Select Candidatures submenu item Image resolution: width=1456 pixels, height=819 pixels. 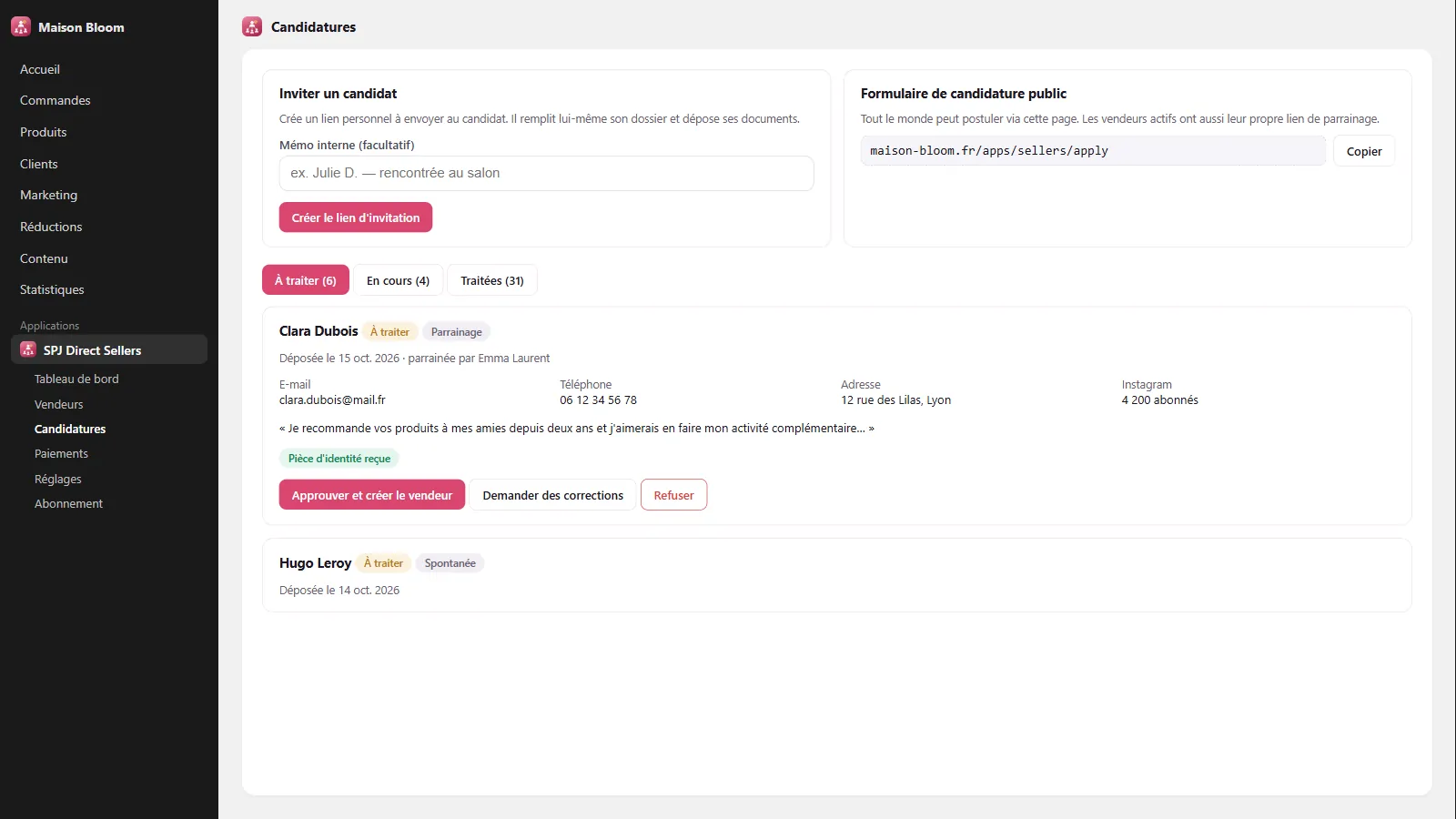click(70, 429)
